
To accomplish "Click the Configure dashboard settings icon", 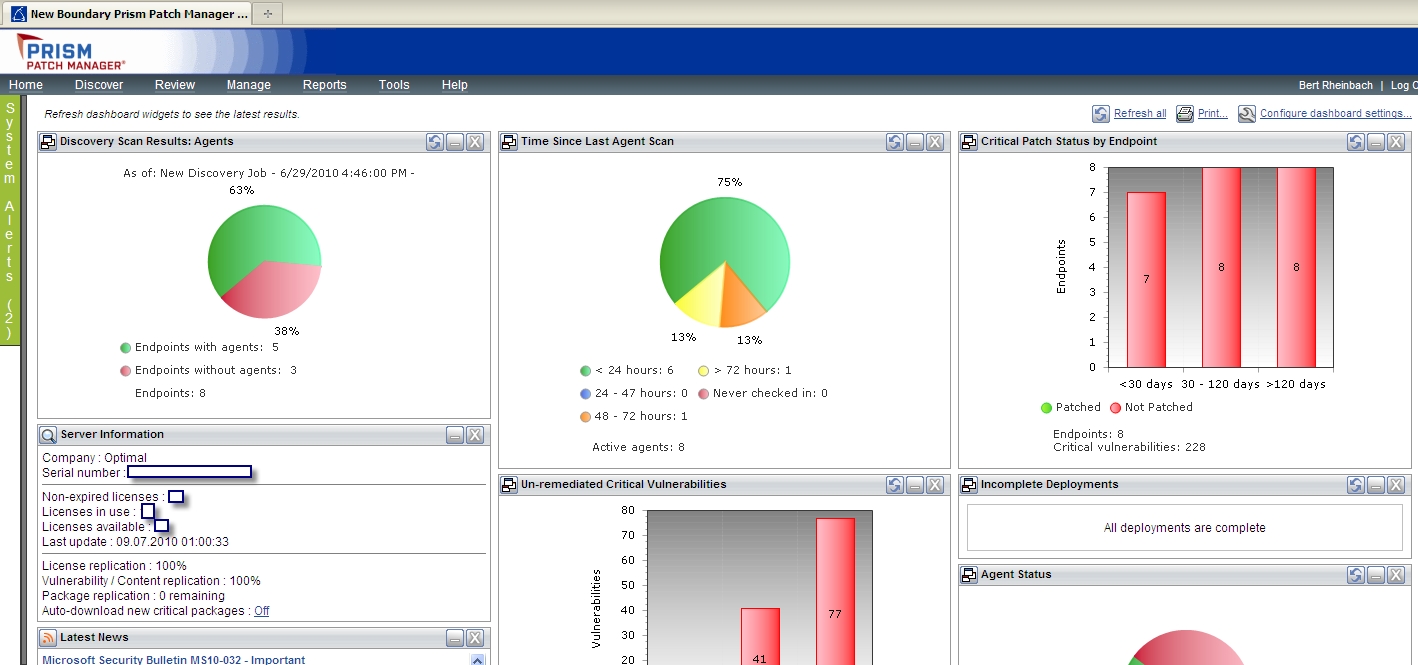I will (x=1247, y=114).
